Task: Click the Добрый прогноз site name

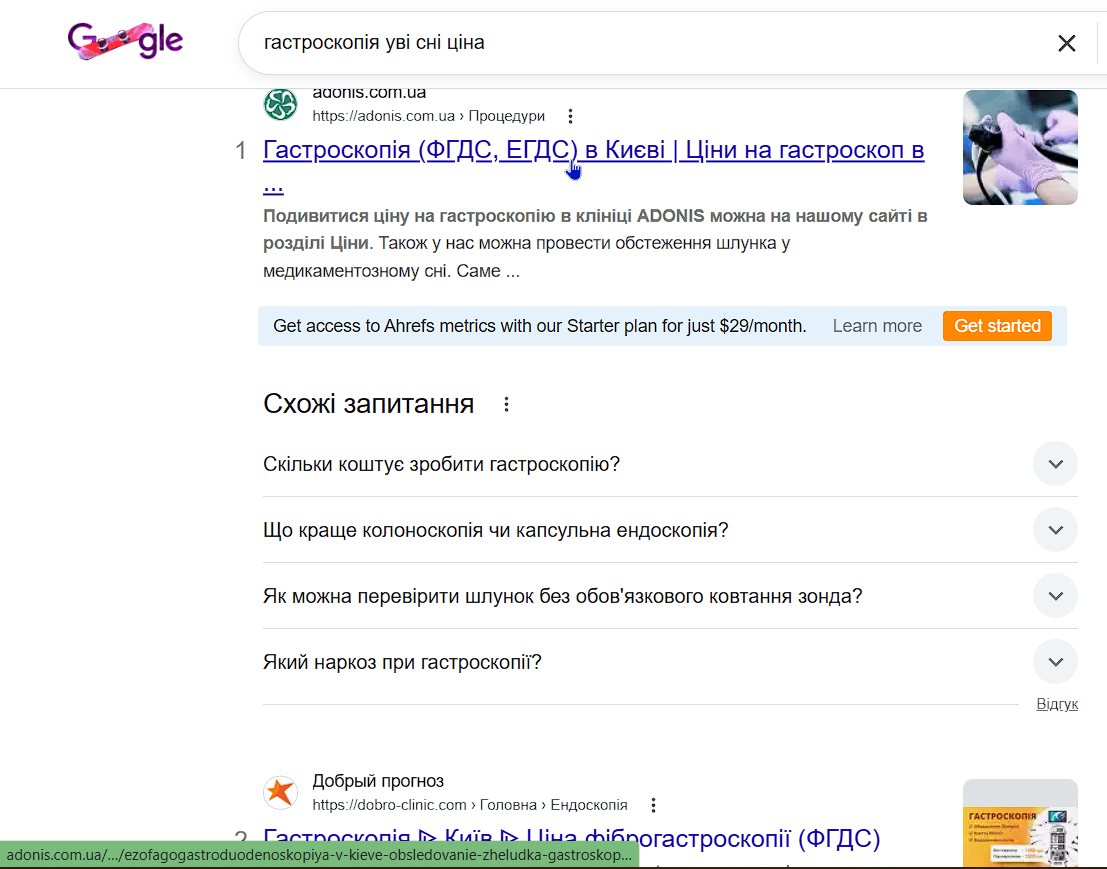Action: 378,781
